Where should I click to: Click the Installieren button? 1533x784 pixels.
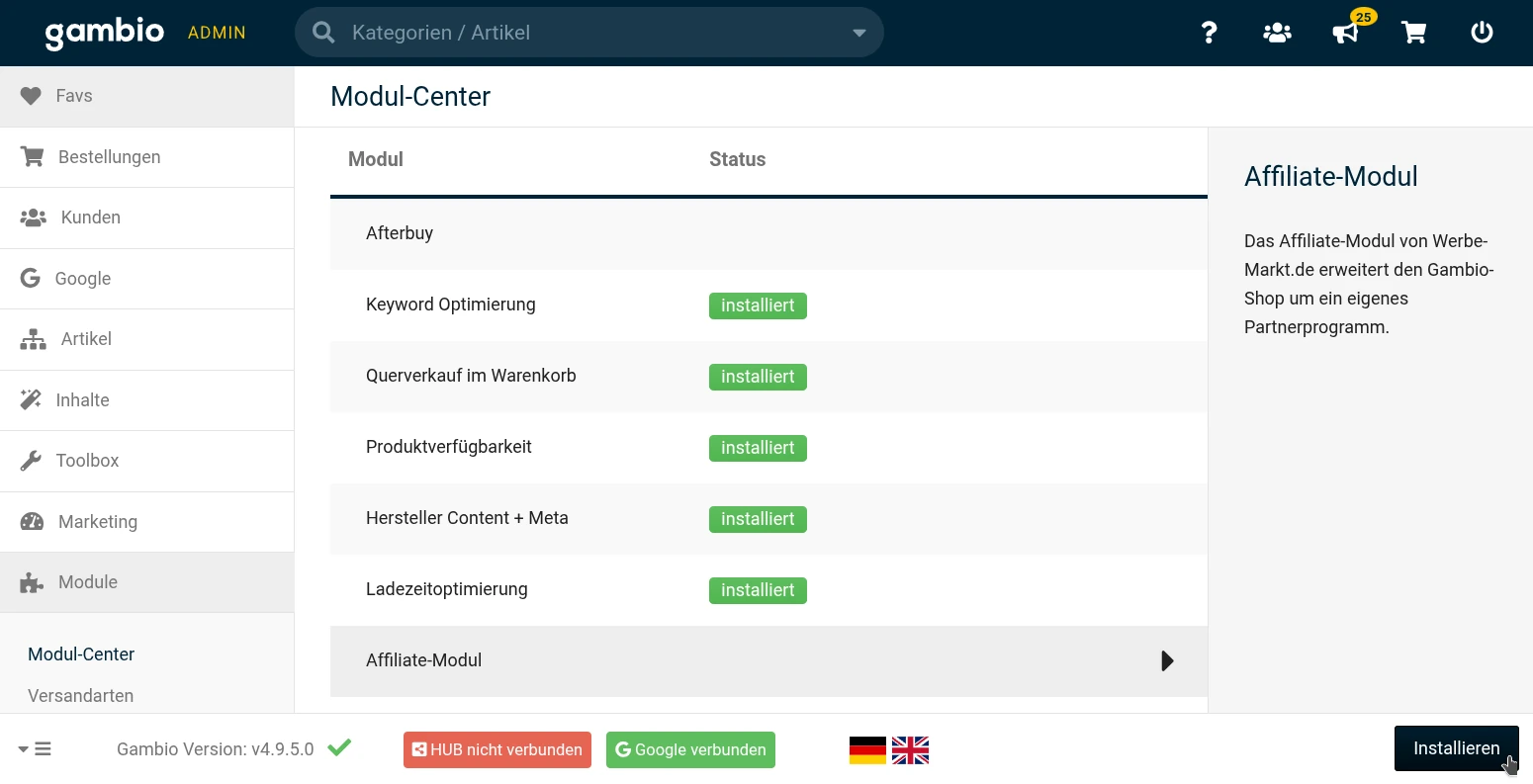pos(1456,748)
